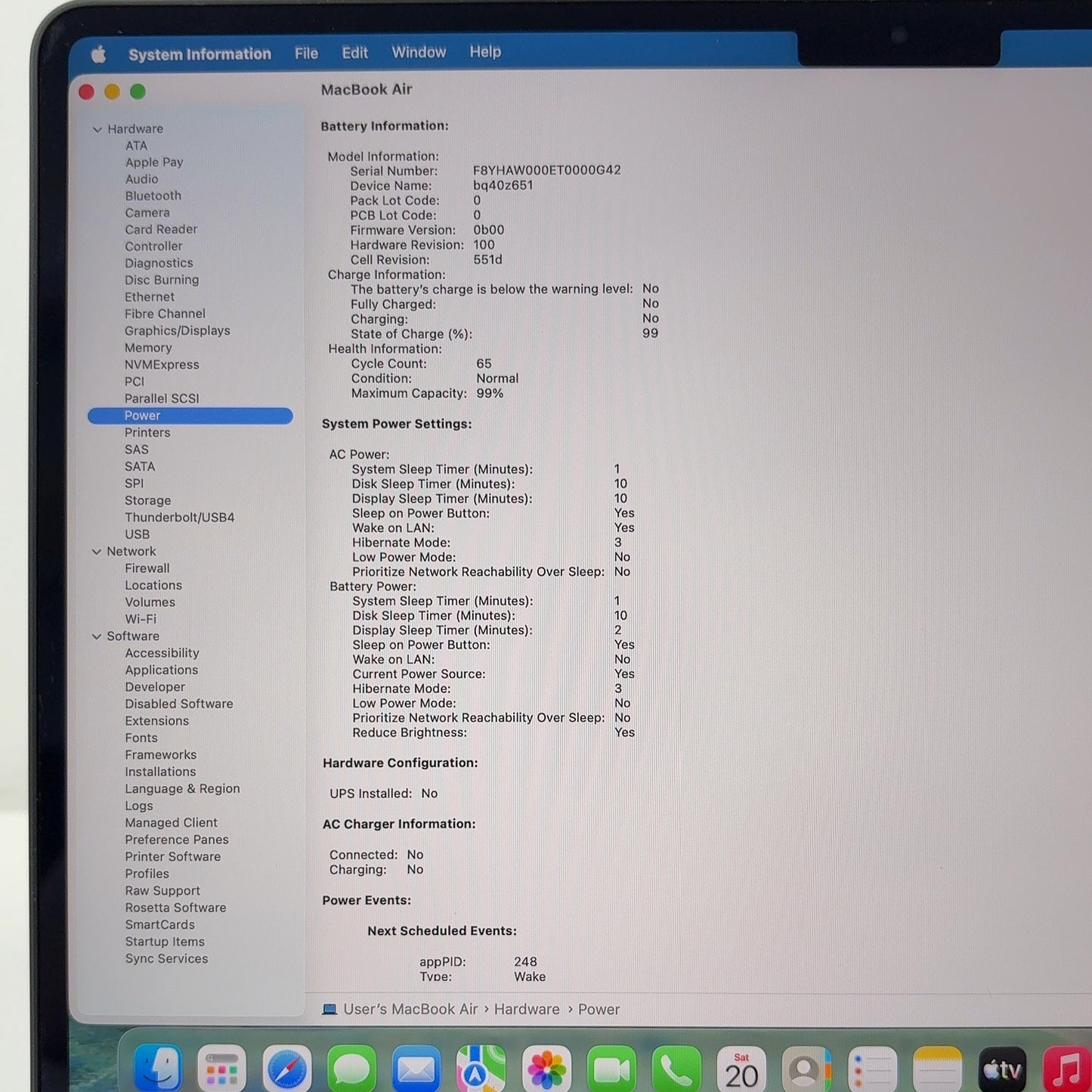Select Graphics/Displays in the sidebar
This screenshot has height=1092, width=1092.
178,331
